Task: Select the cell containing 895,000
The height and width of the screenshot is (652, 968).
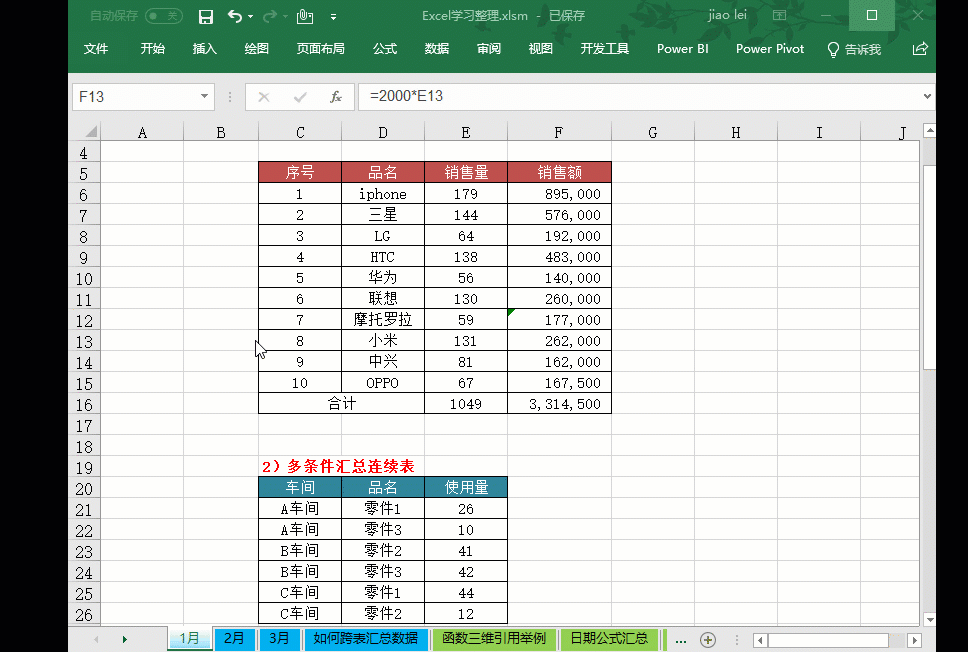Action: 558,193
